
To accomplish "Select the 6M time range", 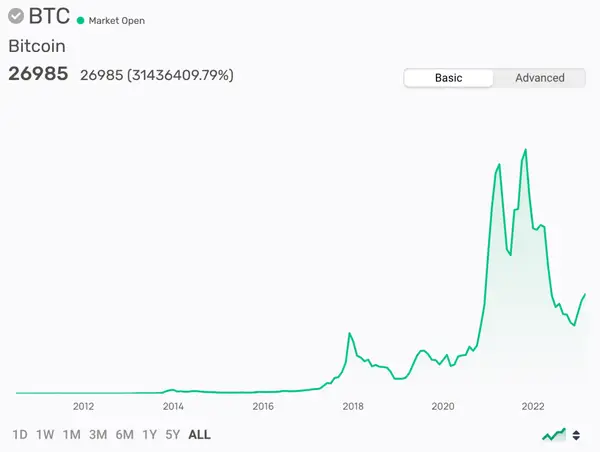I will click(124, 435).
